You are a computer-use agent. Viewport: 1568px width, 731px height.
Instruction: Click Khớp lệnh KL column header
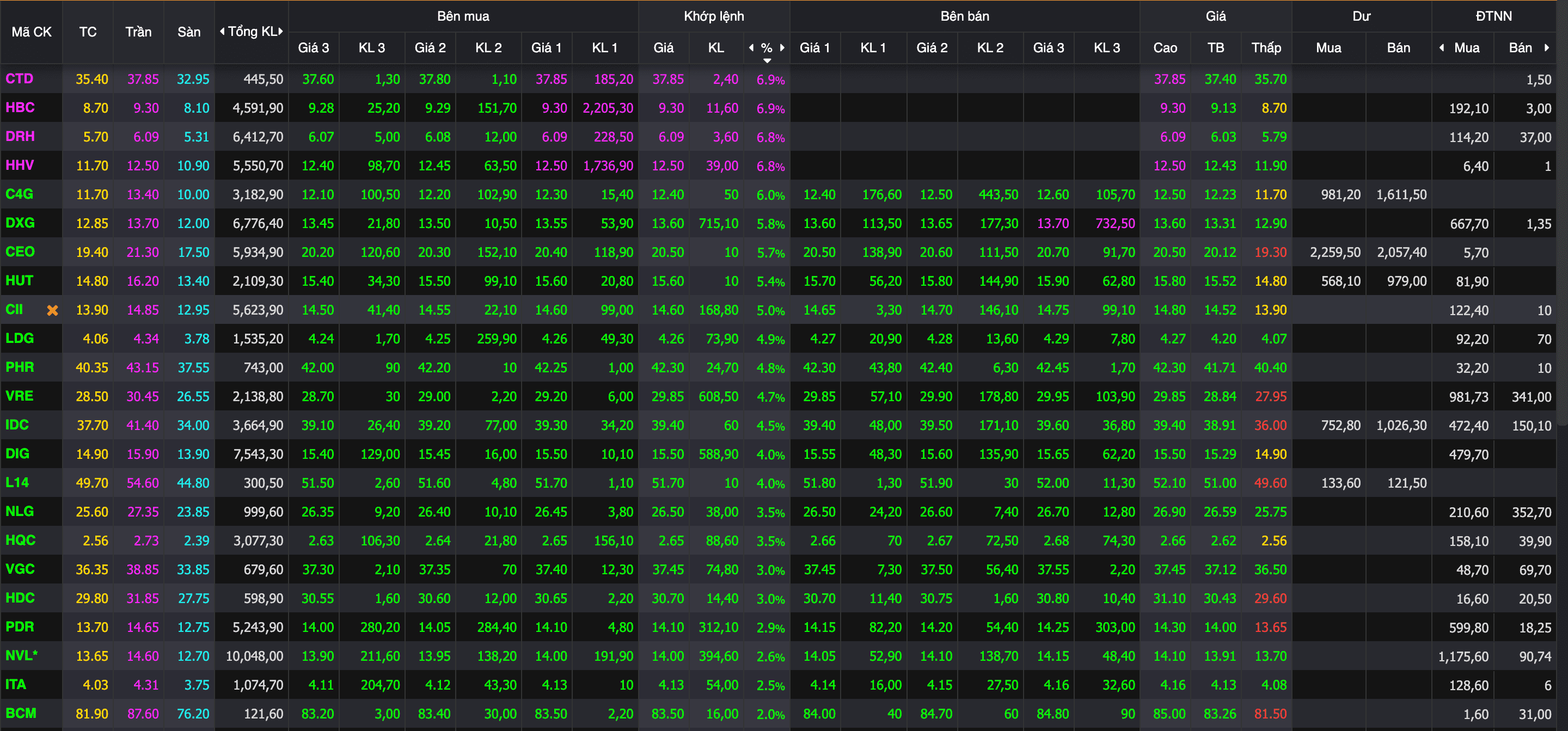click(716, 47)
